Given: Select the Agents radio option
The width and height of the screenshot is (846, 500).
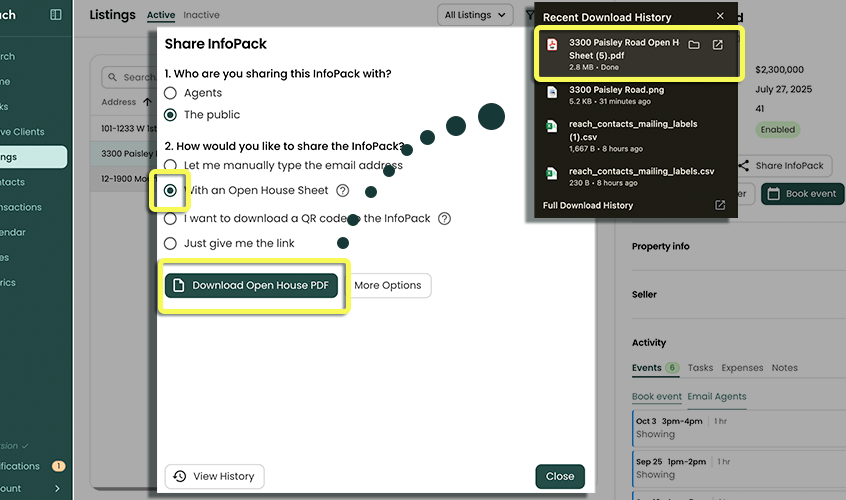Looking at the screenshot, I should 171,93.
